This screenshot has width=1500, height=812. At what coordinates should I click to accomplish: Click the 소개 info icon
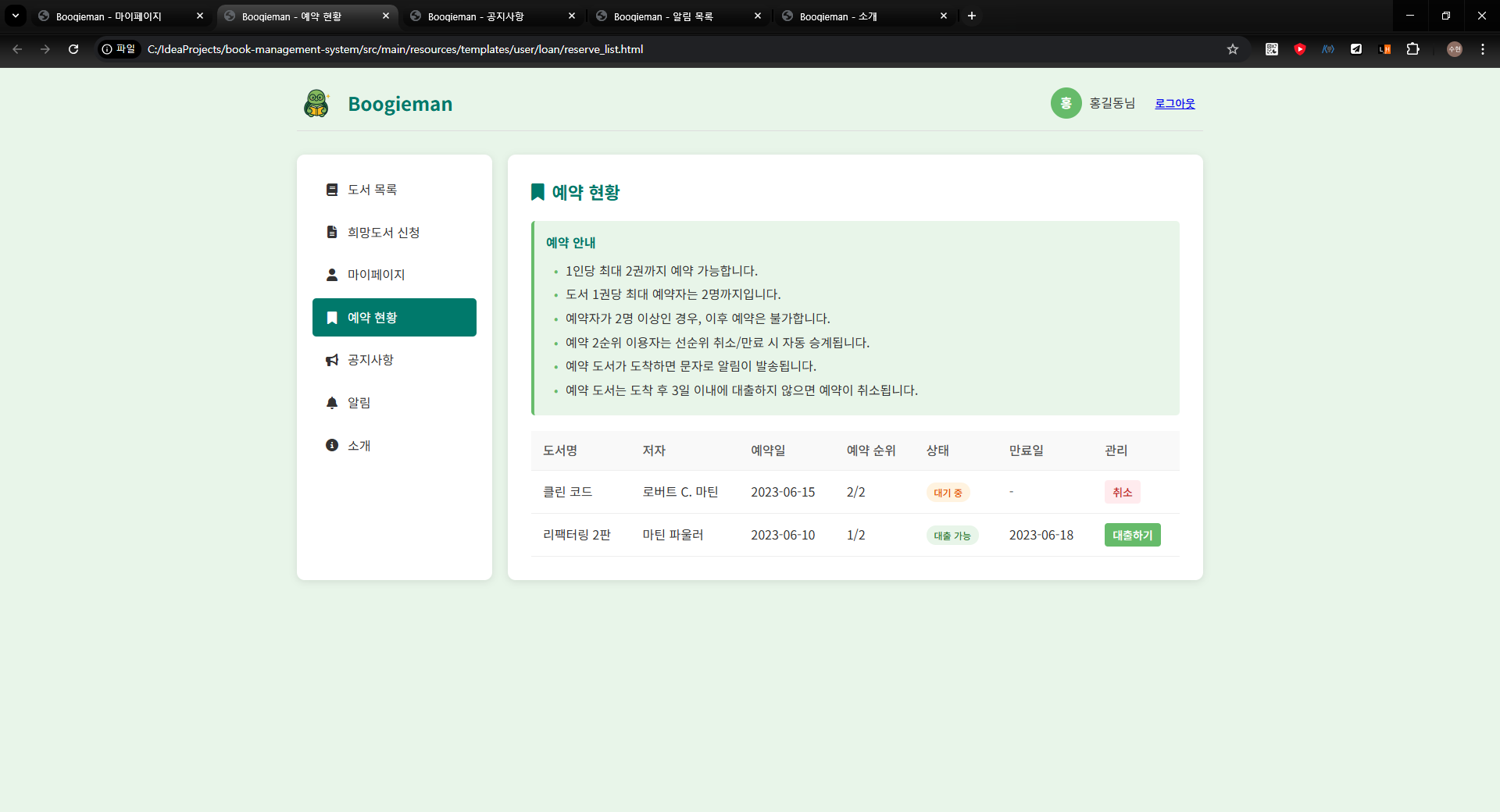[x=332, y=445]
